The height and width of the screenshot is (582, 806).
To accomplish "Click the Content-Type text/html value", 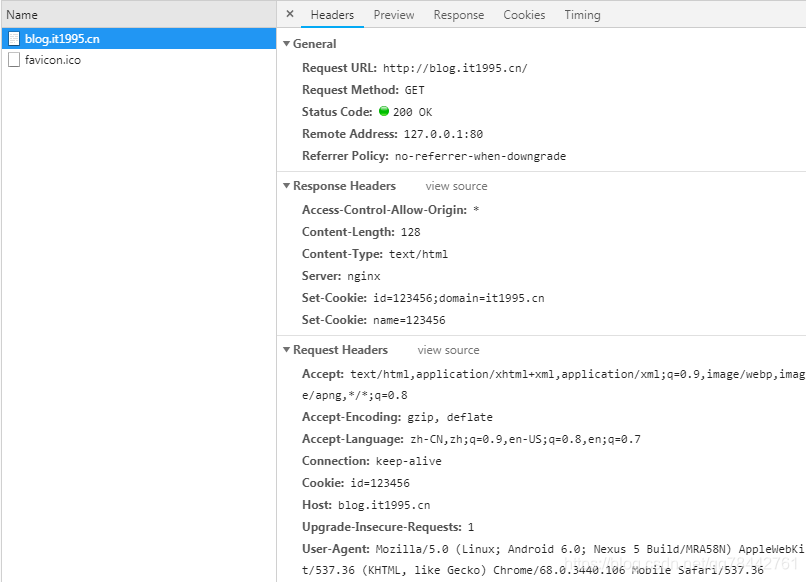I will 418,254.
